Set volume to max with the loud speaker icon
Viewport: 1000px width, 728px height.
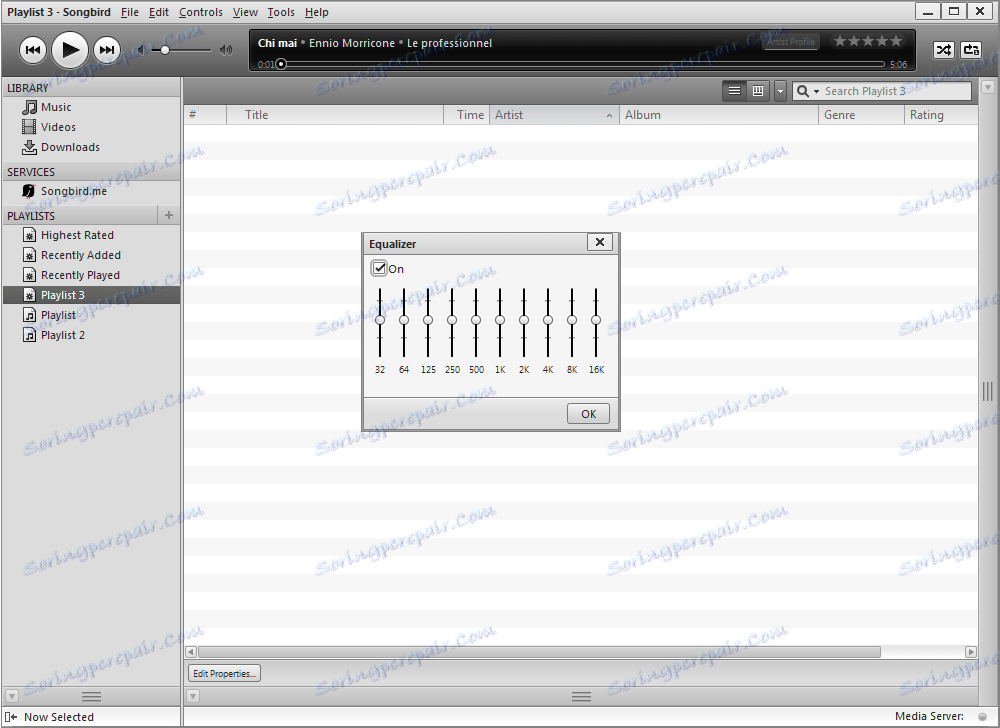point(226,50)
